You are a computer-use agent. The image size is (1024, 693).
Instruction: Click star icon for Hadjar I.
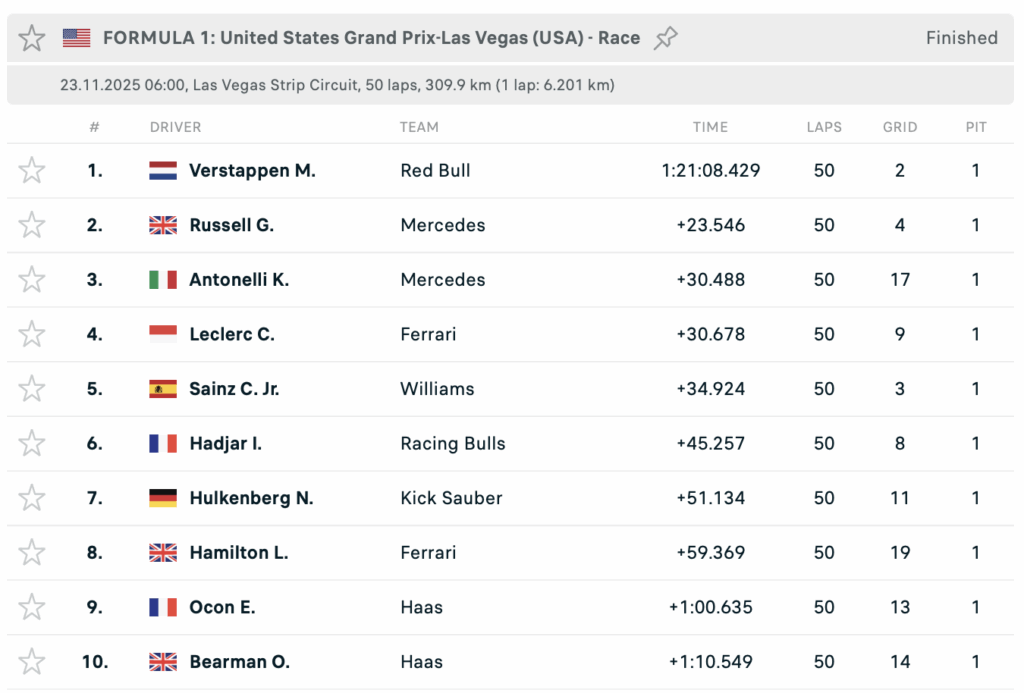[32, 443]
